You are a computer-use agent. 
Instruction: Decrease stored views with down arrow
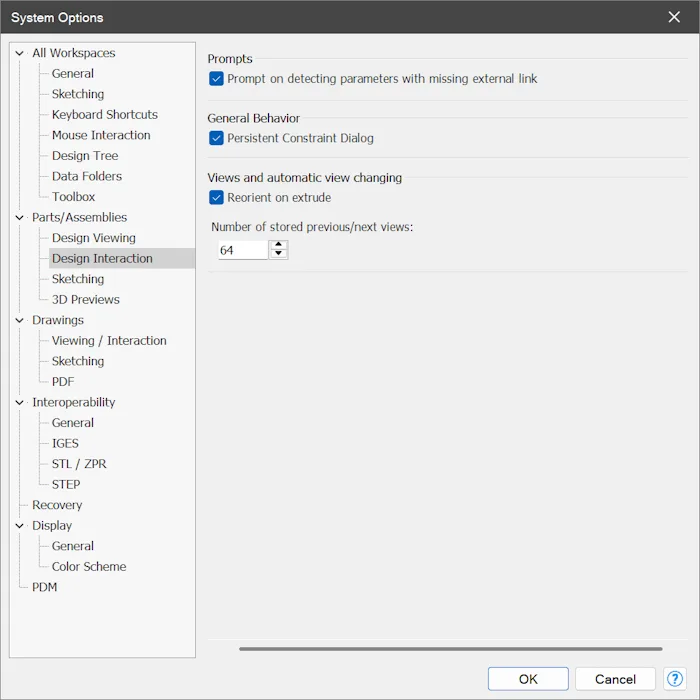click(x=279, y=254)
